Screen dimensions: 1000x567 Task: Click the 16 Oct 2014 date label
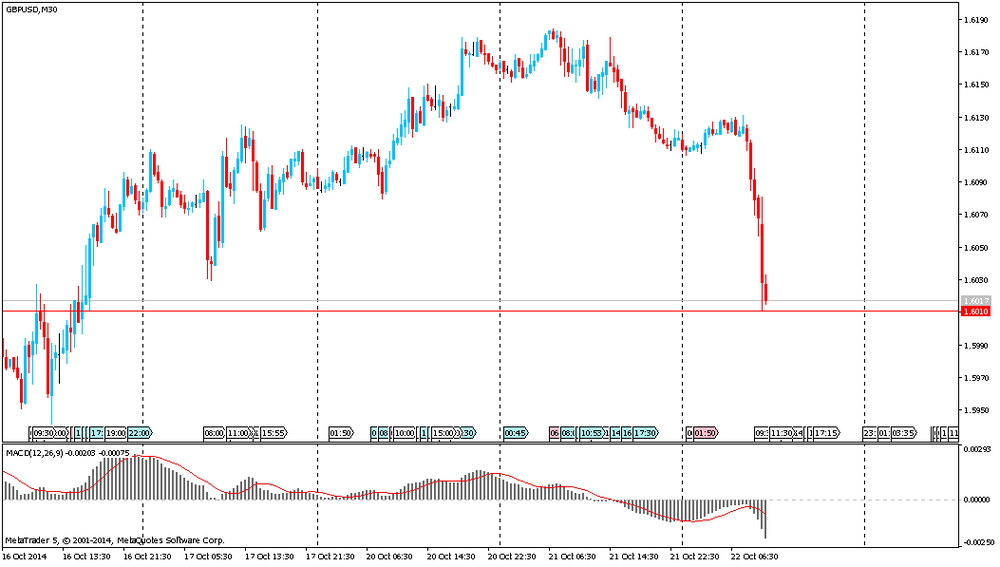coord(24,556)
